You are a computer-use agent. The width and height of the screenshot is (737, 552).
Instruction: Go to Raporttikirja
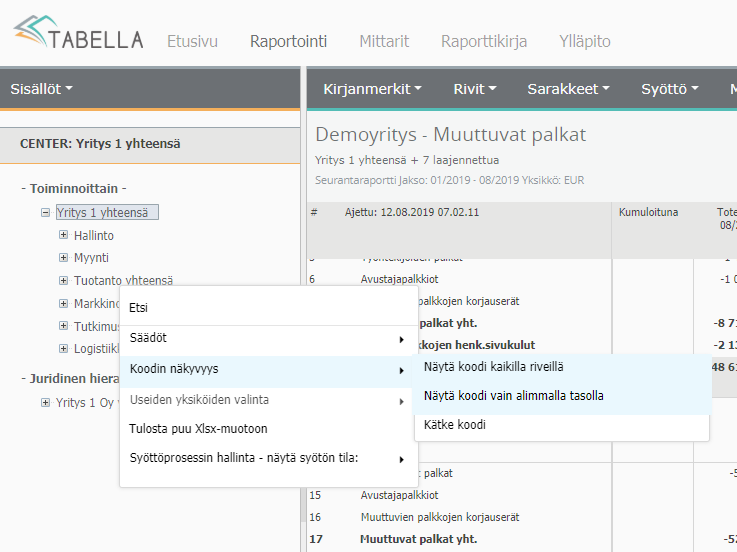[x=484, y=41]
